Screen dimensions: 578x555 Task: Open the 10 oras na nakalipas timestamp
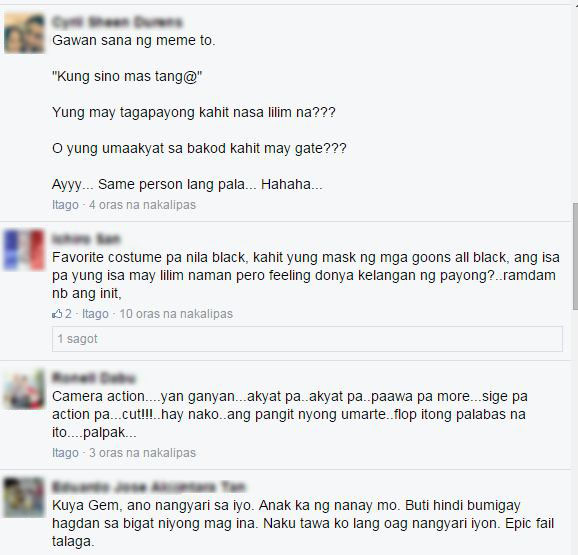coord(176,314)
